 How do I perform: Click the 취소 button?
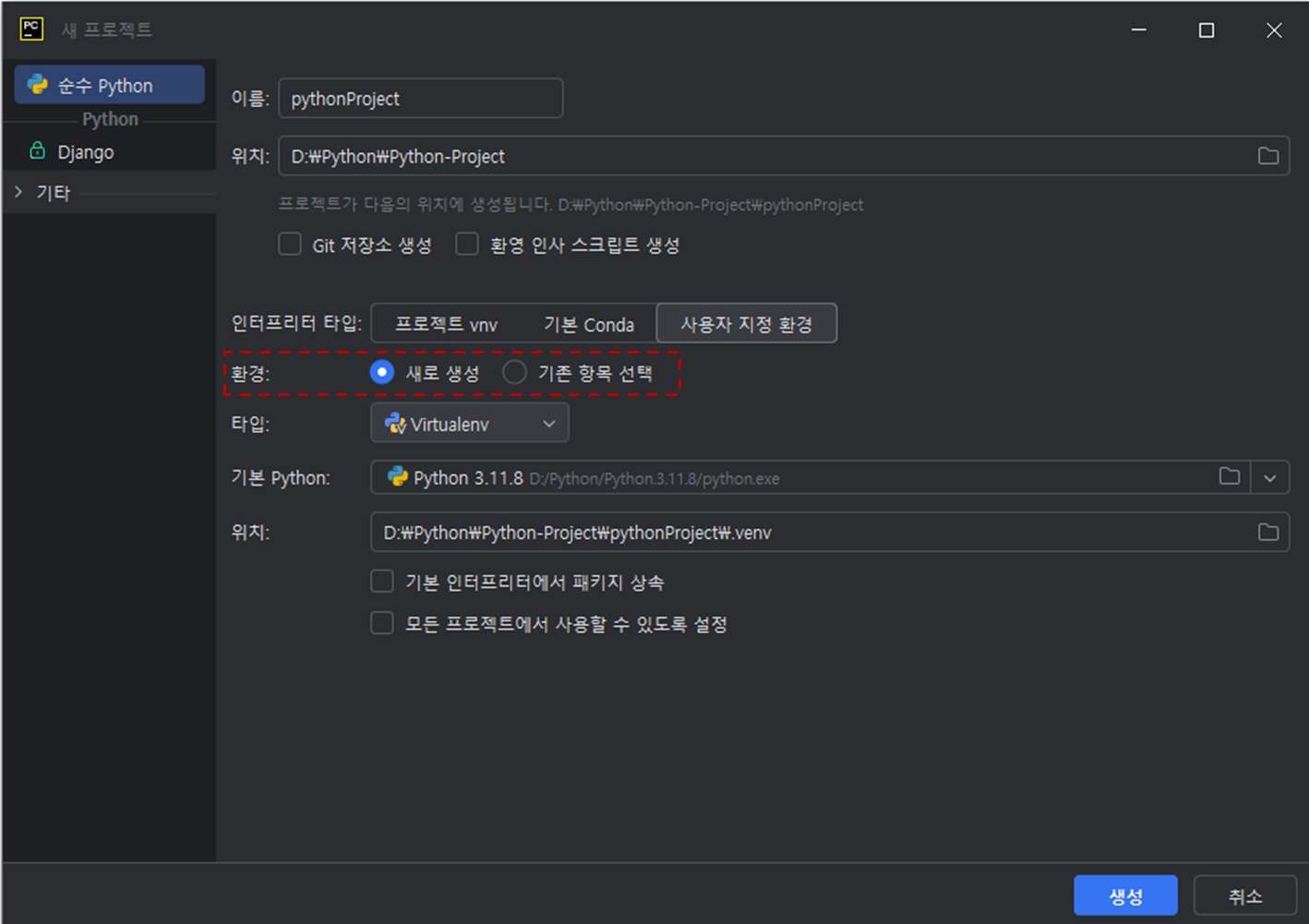point(1244,895)
